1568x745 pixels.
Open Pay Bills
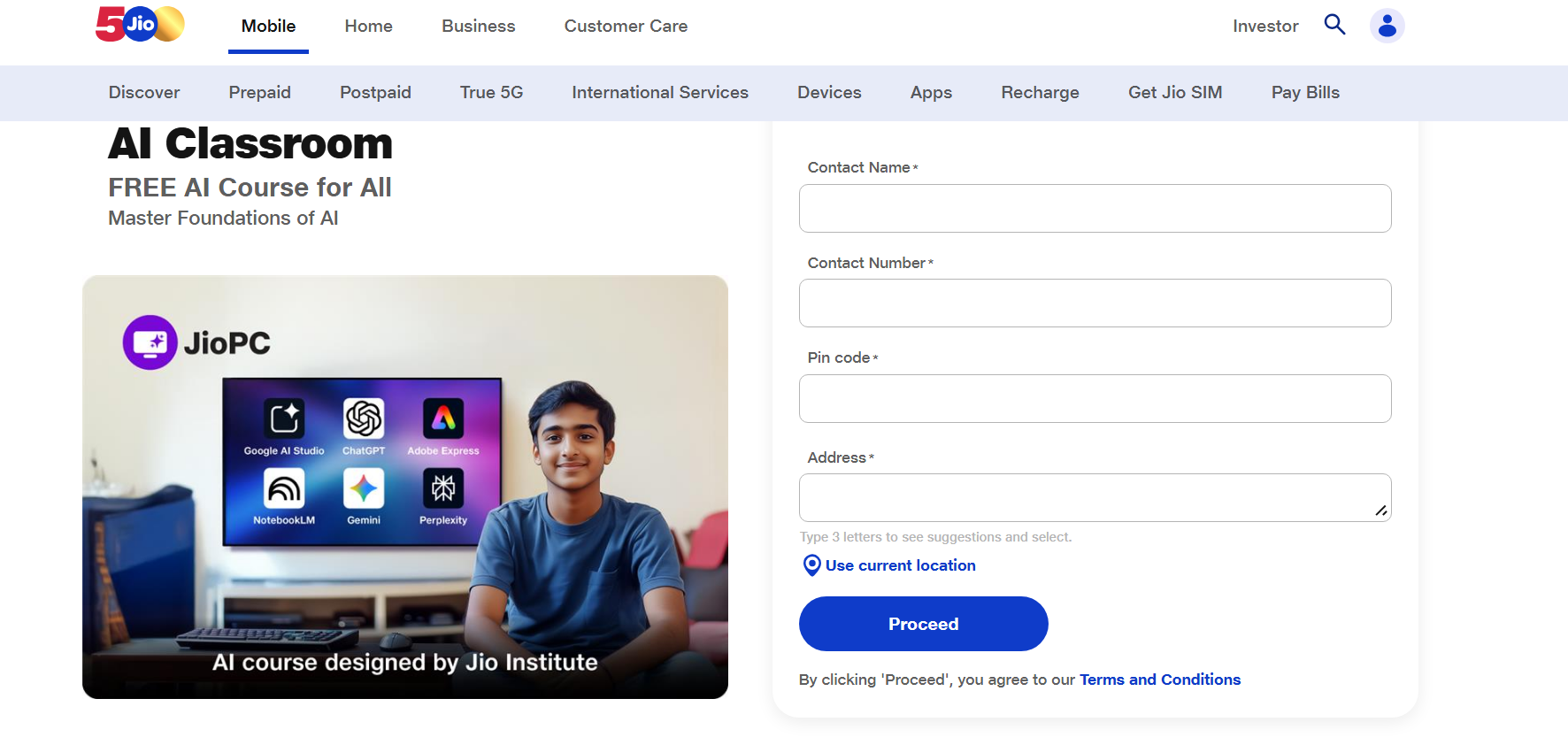click(x=1305, y=93)
